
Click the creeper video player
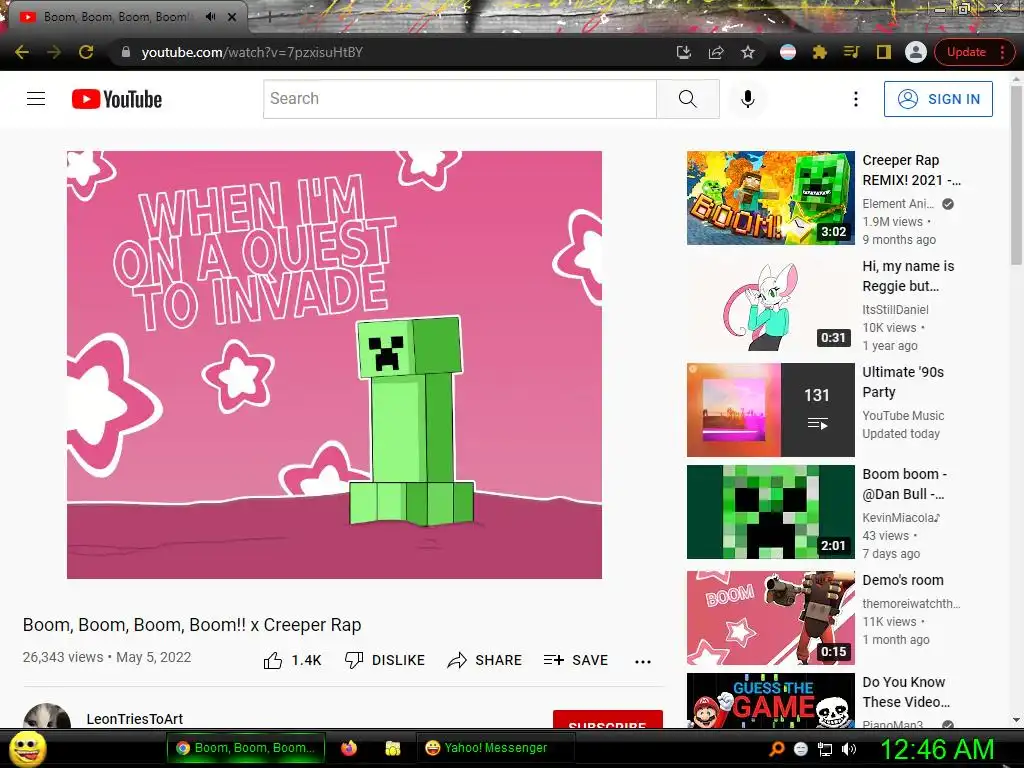pos(334,364)
